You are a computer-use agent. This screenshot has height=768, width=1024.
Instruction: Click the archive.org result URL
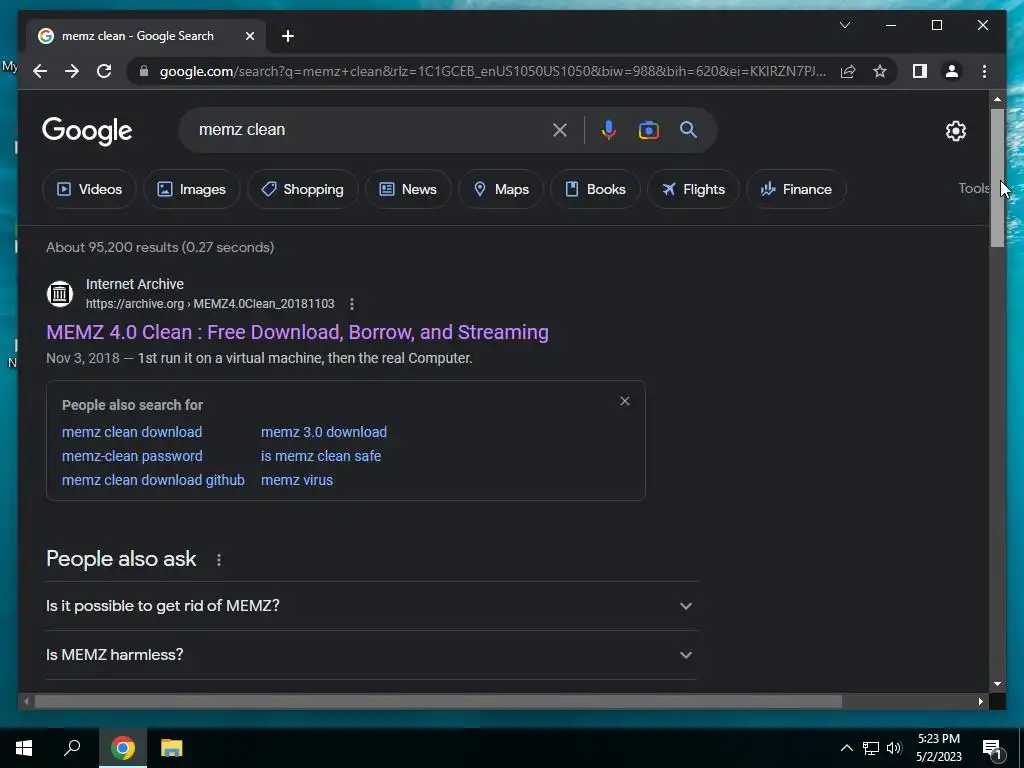coord(210,304)
